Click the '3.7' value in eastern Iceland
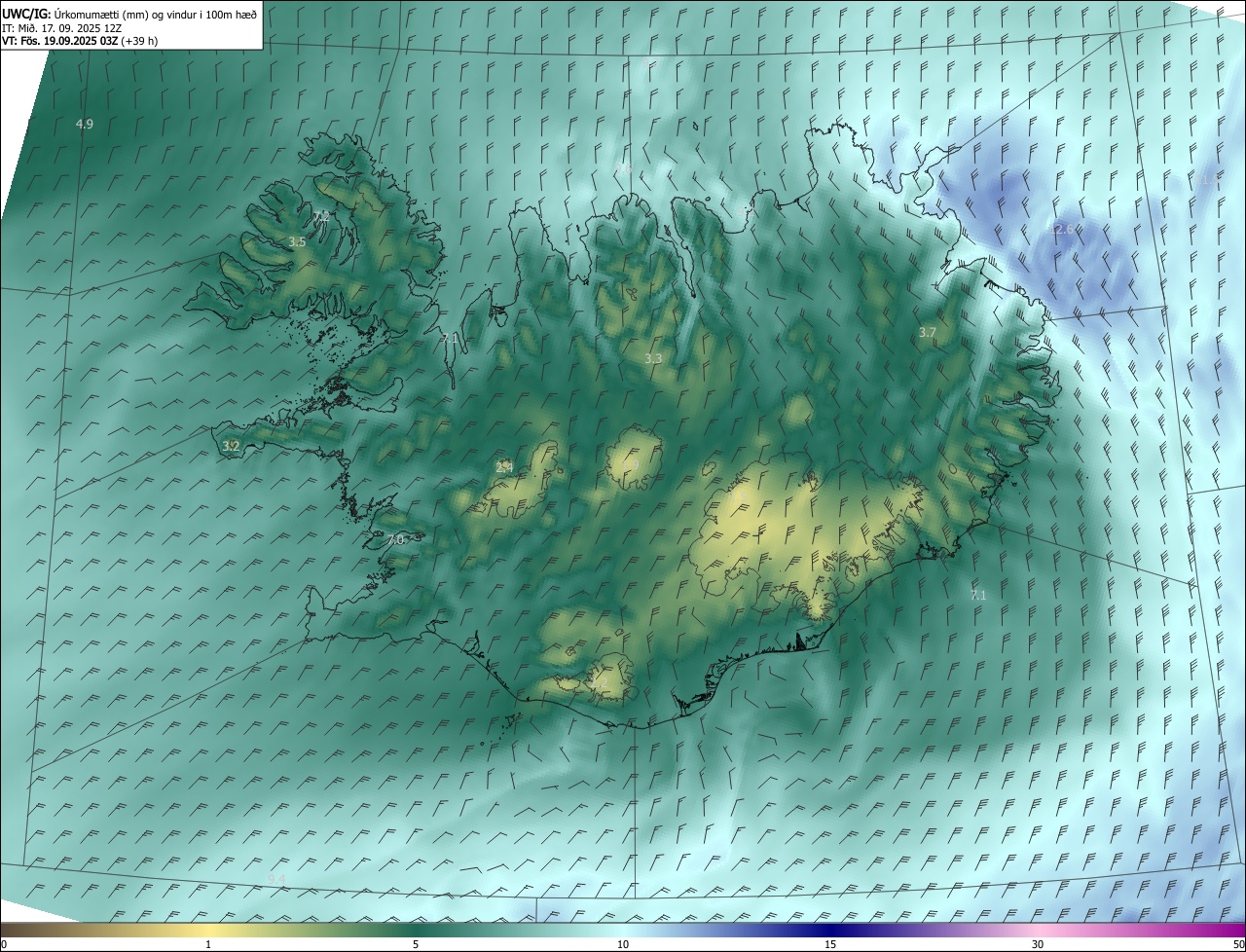 tap(927, 332)
